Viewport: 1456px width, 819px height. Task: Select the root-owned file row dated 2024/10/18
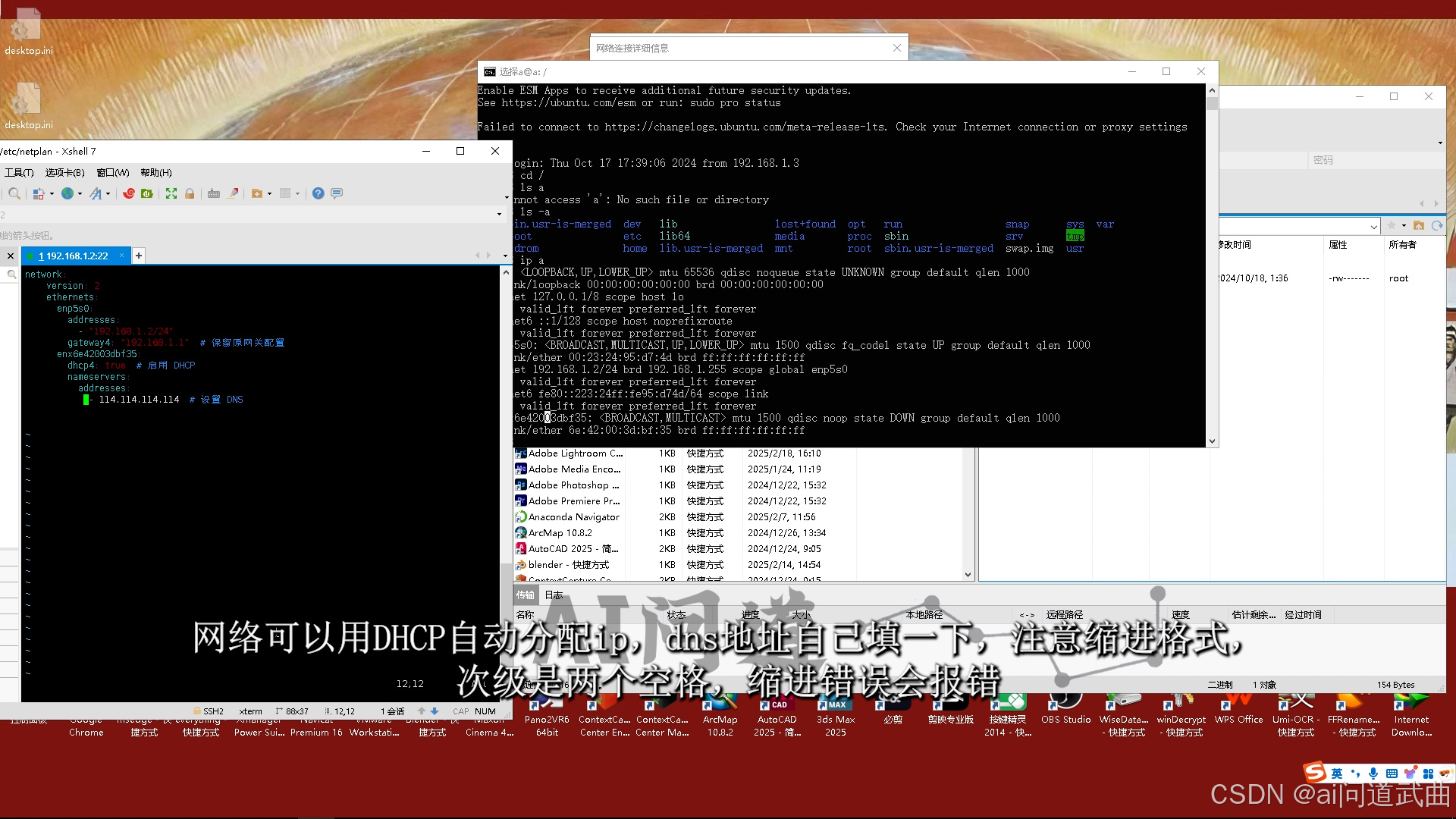[1331, 278]
